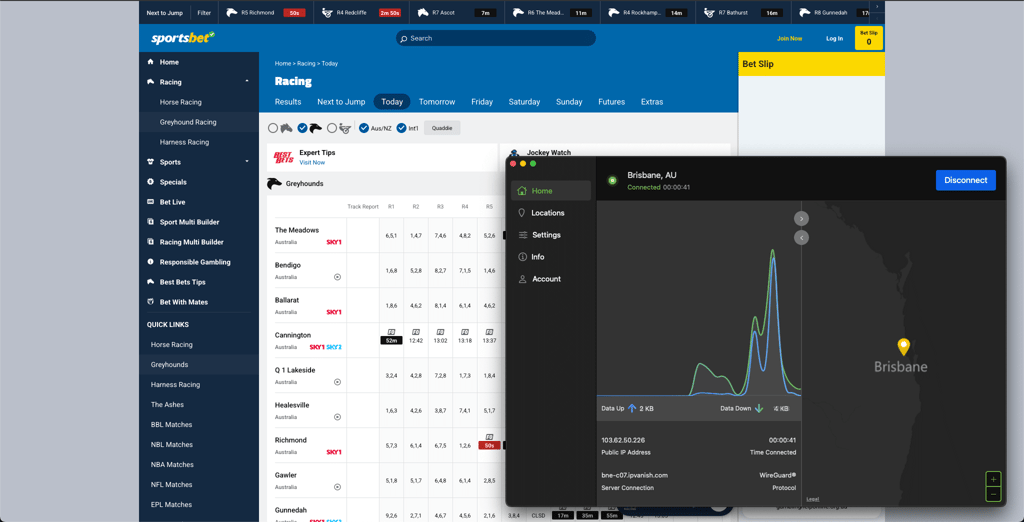Click the Racing Multi Builder icon
Screen dimensions: 1024x522
tap(151, 242)
